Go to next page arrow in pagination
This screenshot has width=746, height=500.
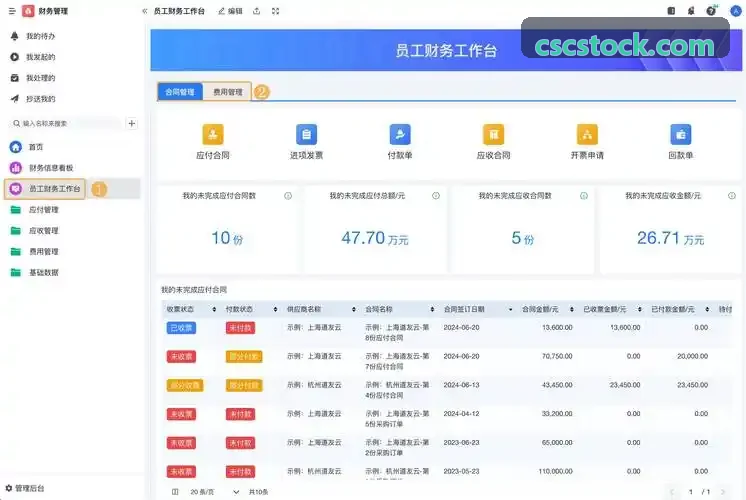[723, 492]
